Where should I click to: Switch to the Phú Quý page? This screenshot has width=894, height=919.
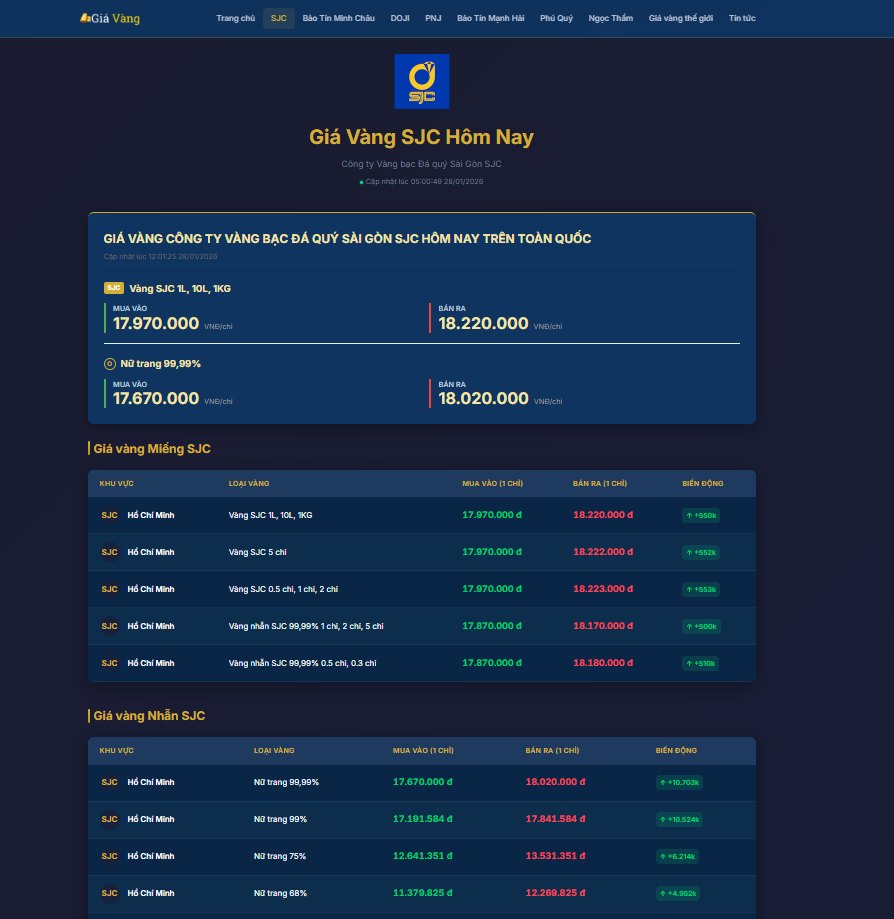pos(556,18)
